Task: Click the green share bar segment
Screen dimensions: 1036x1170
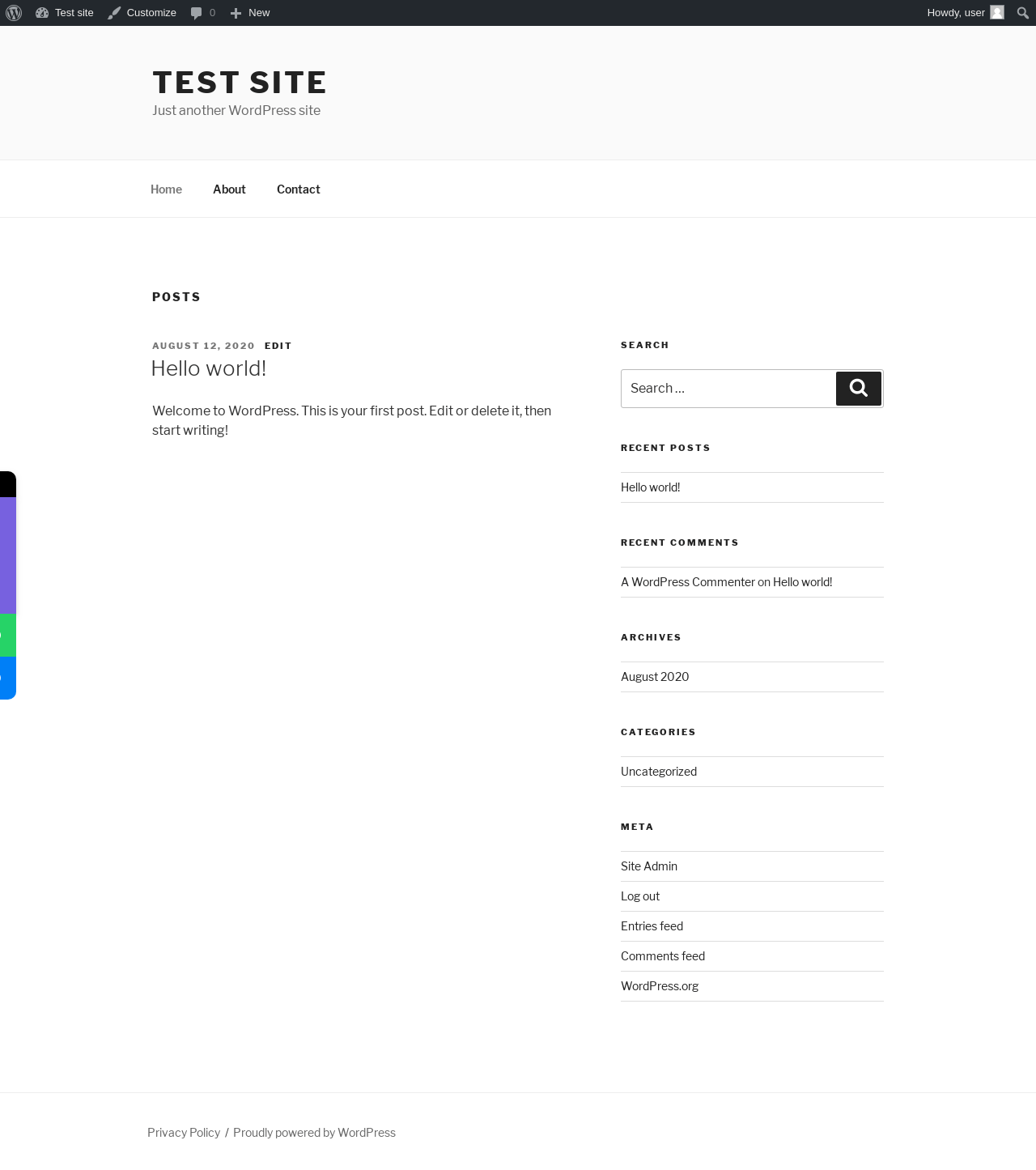Action: [7, 636]
